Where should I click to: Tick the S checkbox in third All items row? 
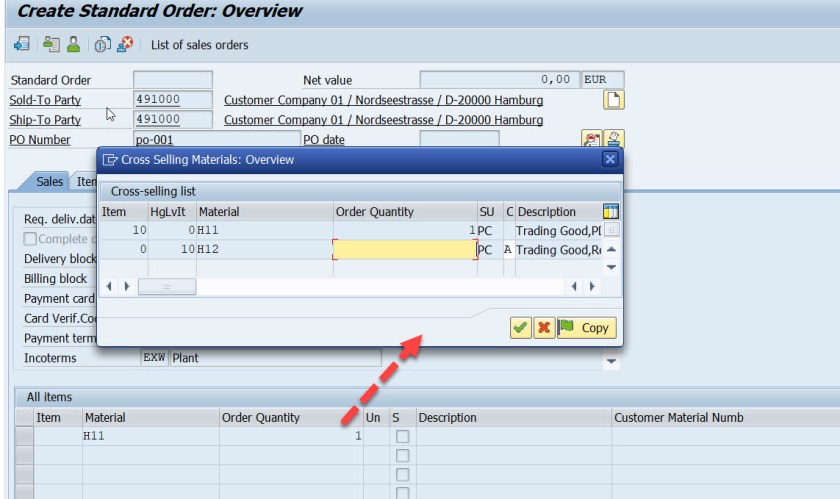402,475
